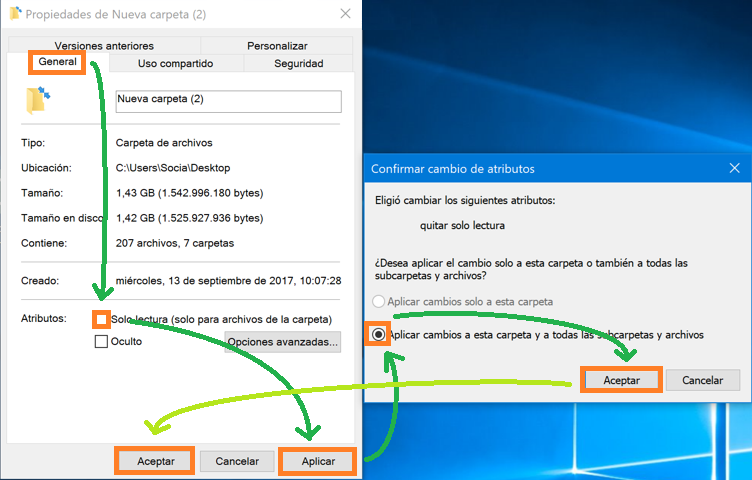Click the disk size value 1,42 GB
752x480 pixels.
(189, 218)
